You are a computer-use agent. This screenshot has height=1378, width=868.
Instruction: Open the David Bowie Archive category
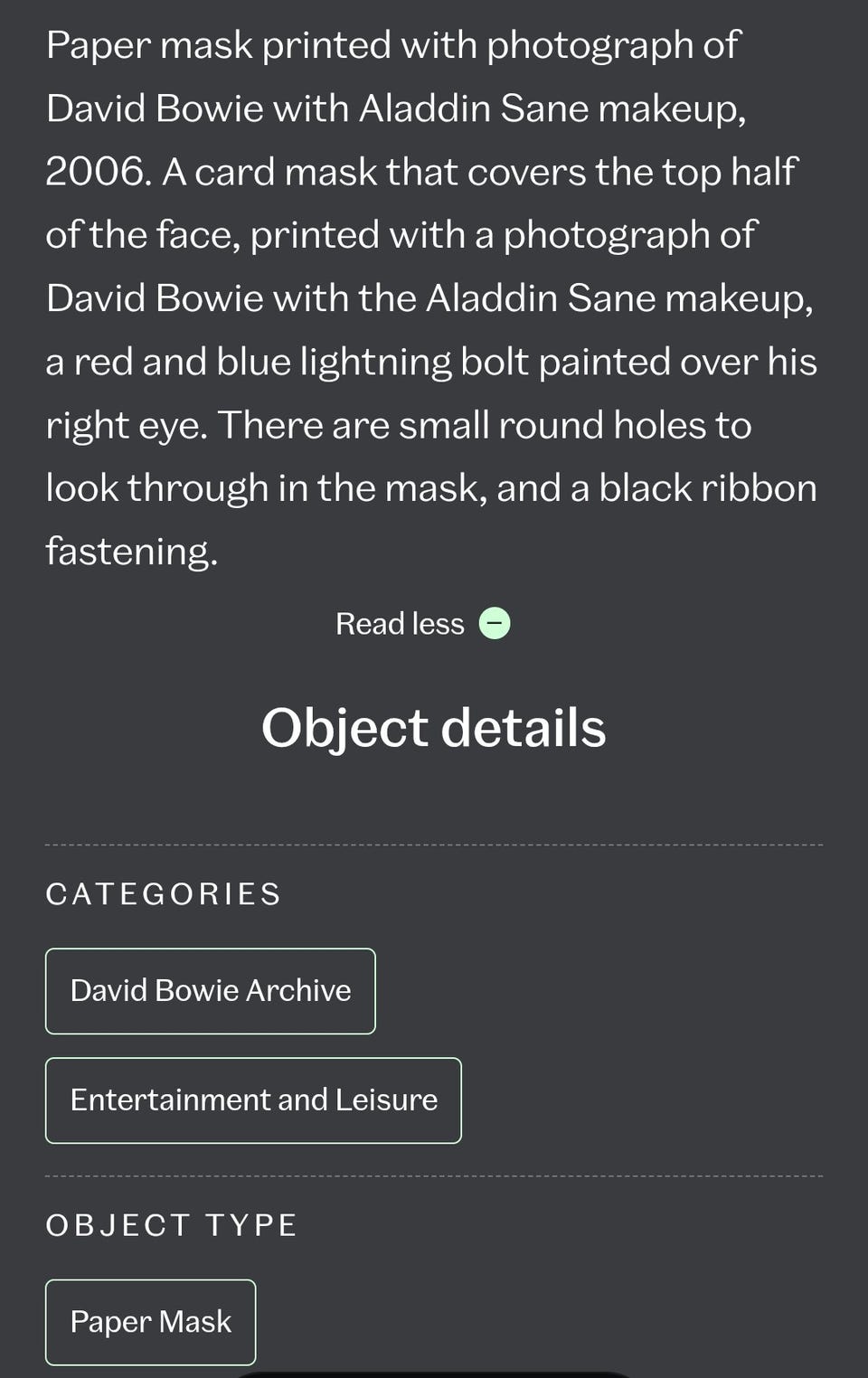211,991
